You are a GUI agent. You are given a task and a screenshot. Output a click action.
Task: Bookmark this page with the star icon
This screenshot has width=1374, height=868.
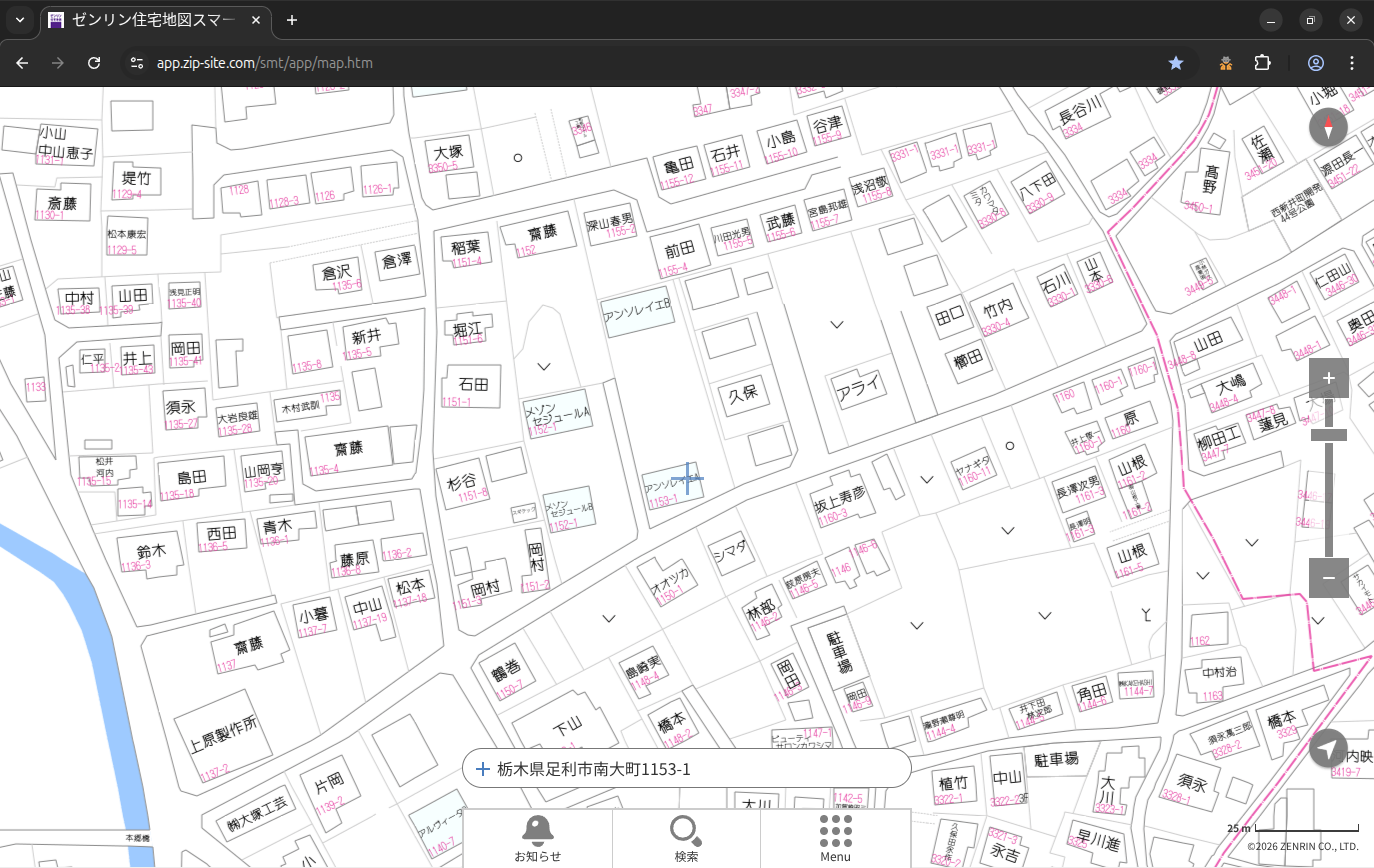click(1176, 63)
